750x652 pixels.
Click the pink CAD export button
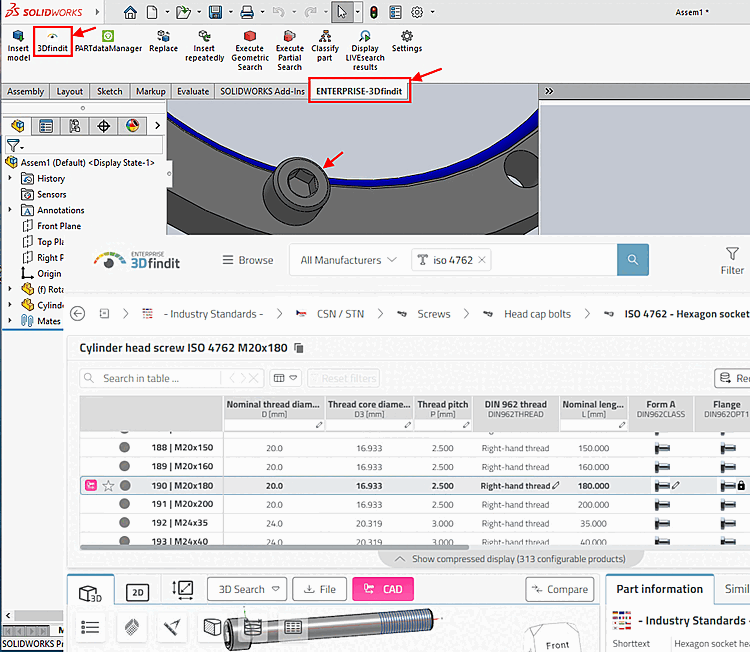(383, 589)
